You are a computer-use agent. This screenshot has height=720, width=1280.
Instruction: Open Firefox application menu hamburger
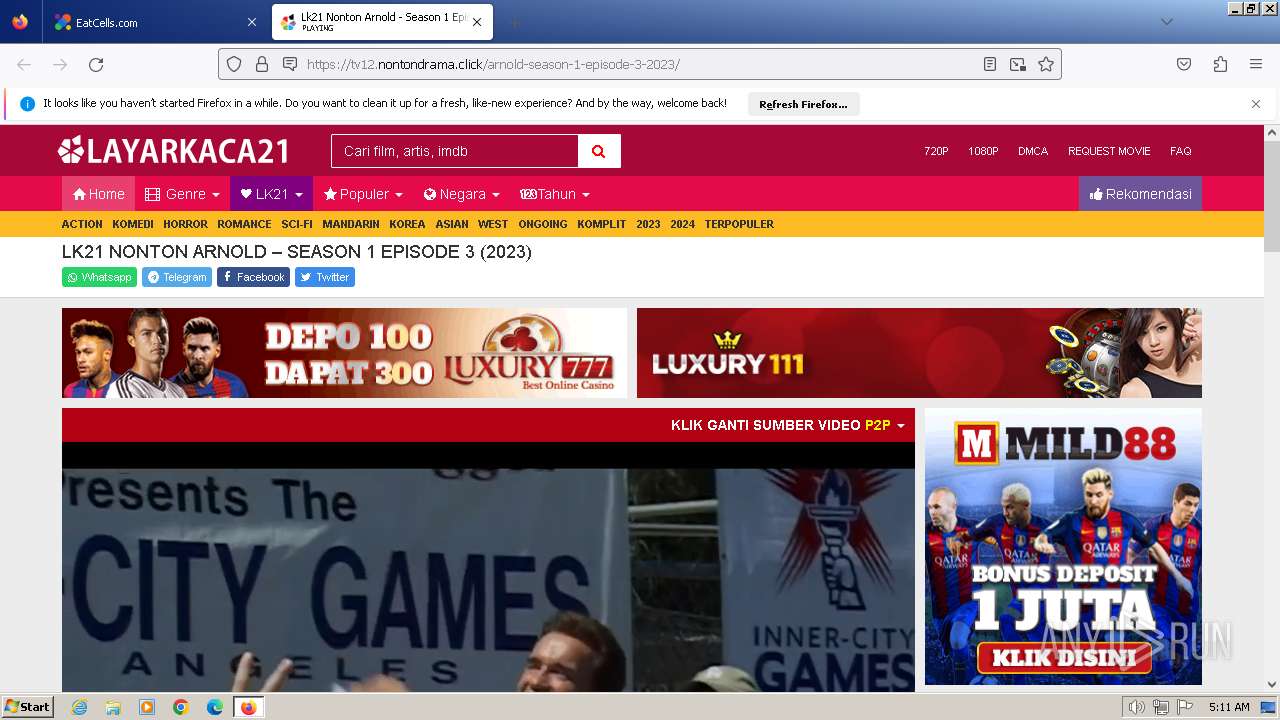coord(1256,64)
